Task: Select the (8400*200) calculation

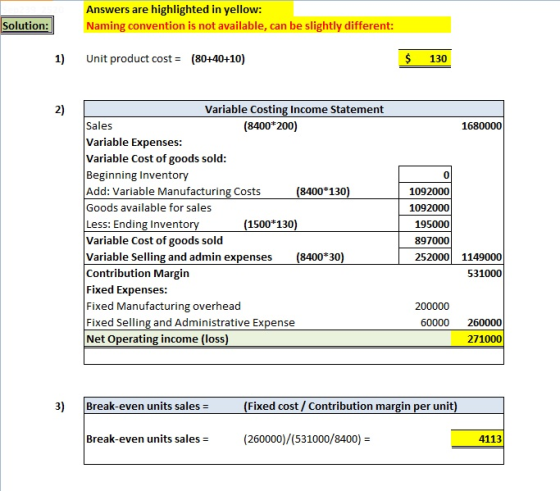Action: point(270,126)
